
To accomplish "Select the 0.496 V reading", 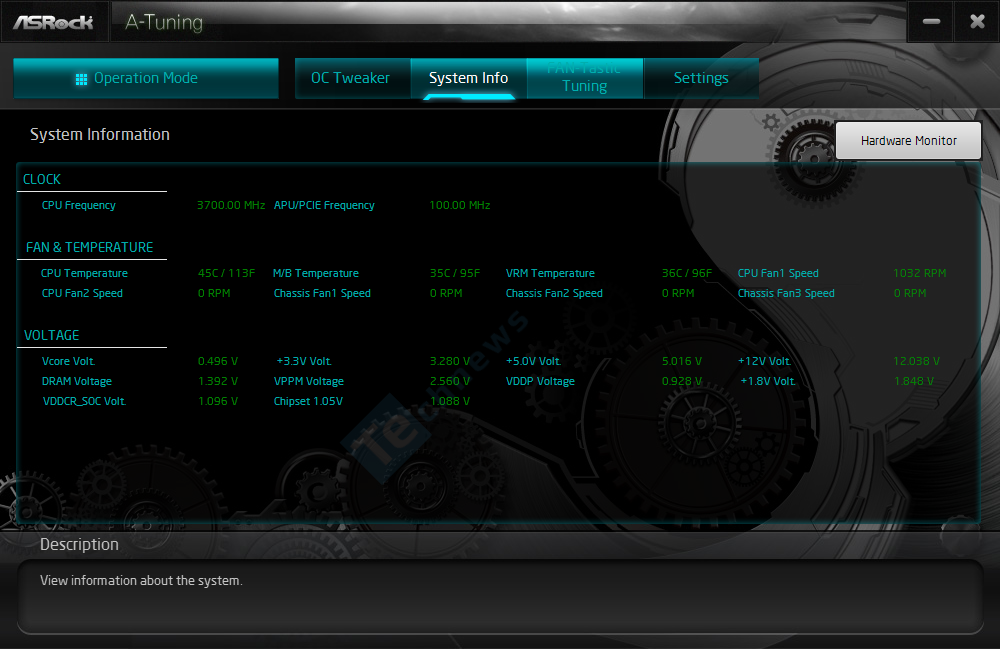I will tap(218, 361).
